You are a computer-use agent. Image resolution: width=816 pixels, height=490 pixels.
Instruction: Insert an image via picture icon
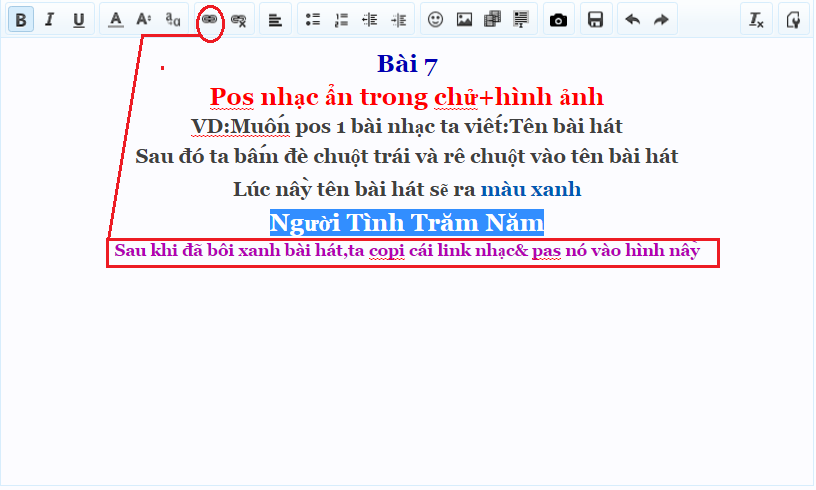(x=464, y=20)
